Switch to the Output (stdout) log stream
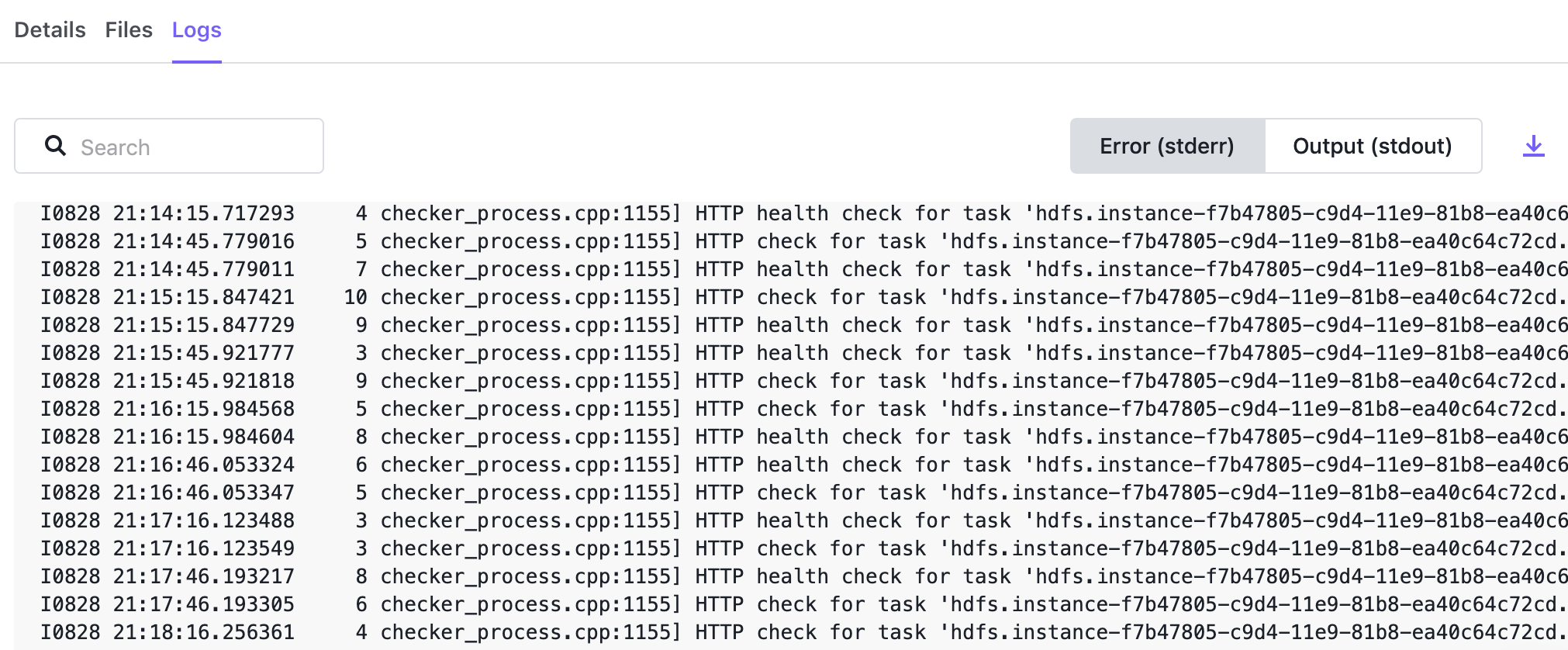Viewport: 1568px width, 650px height. (1373, 146)
